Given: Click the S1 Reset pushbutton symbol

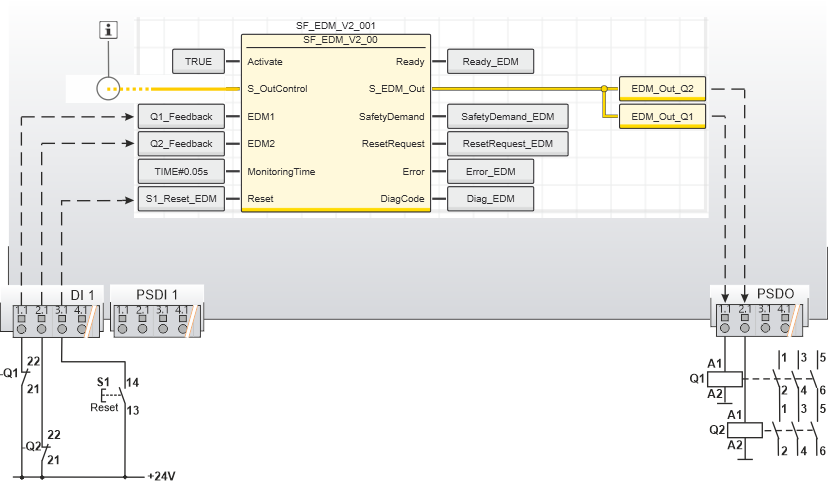Looking at the screenshot, I should click(112, 396).
